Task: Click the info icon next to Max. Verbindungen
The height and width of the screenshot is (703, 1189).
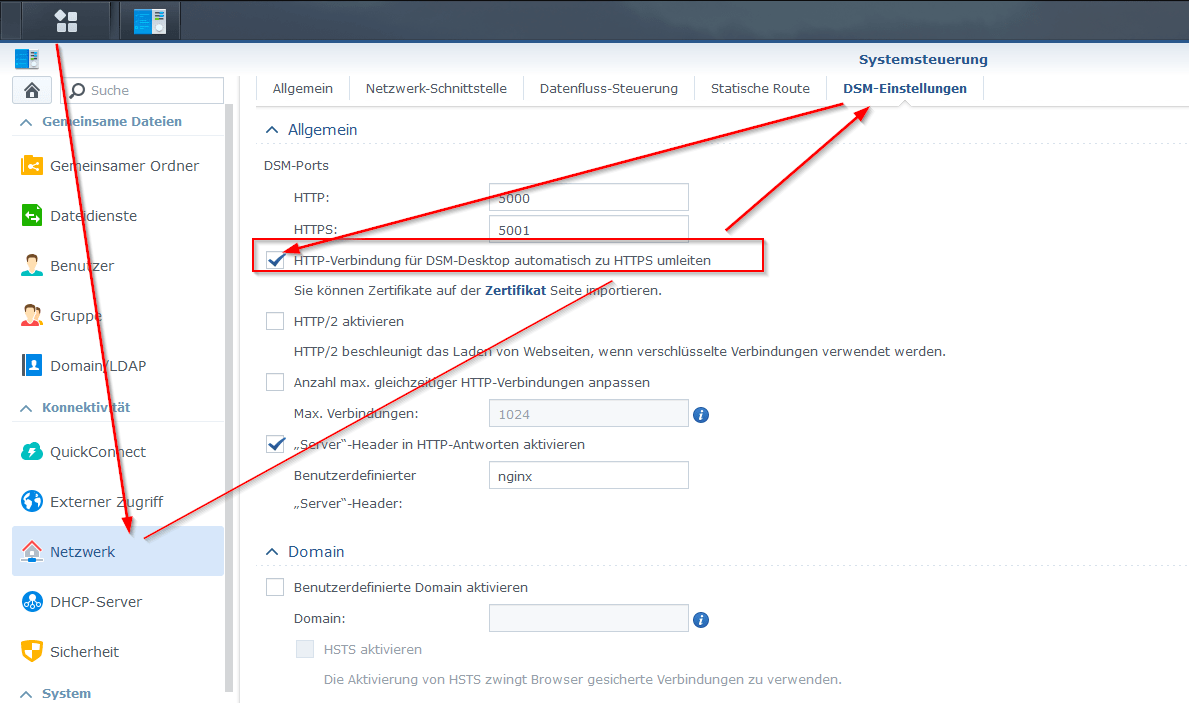Action: point(701,413)
